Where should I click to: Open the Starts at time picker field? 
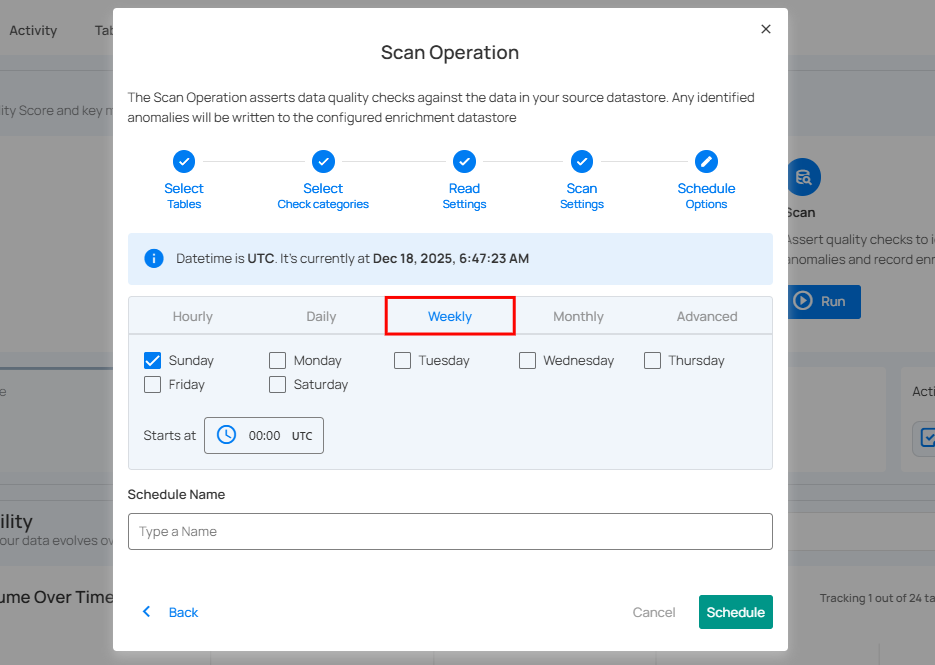(x=264, y=435)
